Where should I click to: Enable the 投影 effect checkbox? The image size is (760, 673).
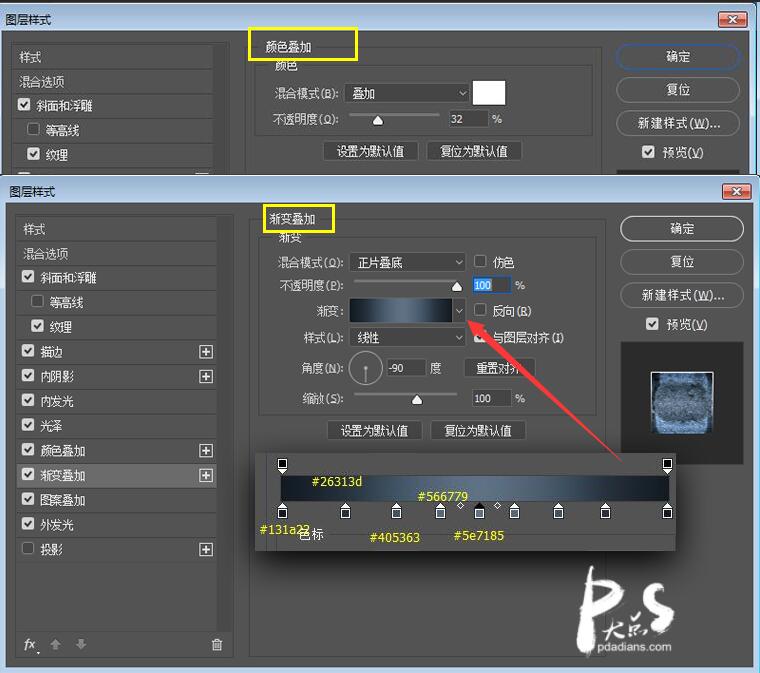click(x=28, y=548)
